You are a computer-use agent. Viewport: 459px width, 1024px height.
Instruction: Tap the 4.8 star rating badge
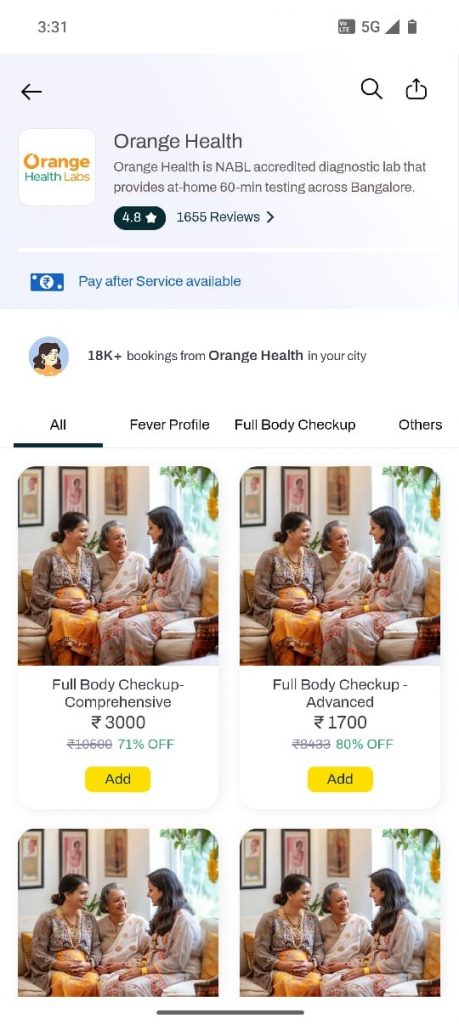click(140, 217)
